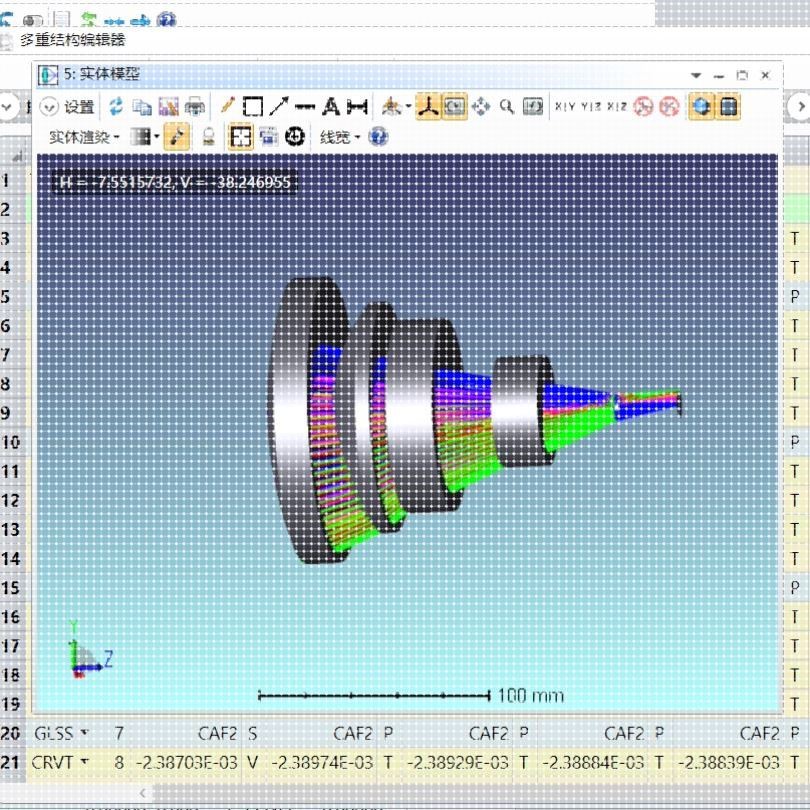Image resolution: width=810 pixels, height=810 pixels.
Task: Select the rectangle annotation tool
Action: 253,107
